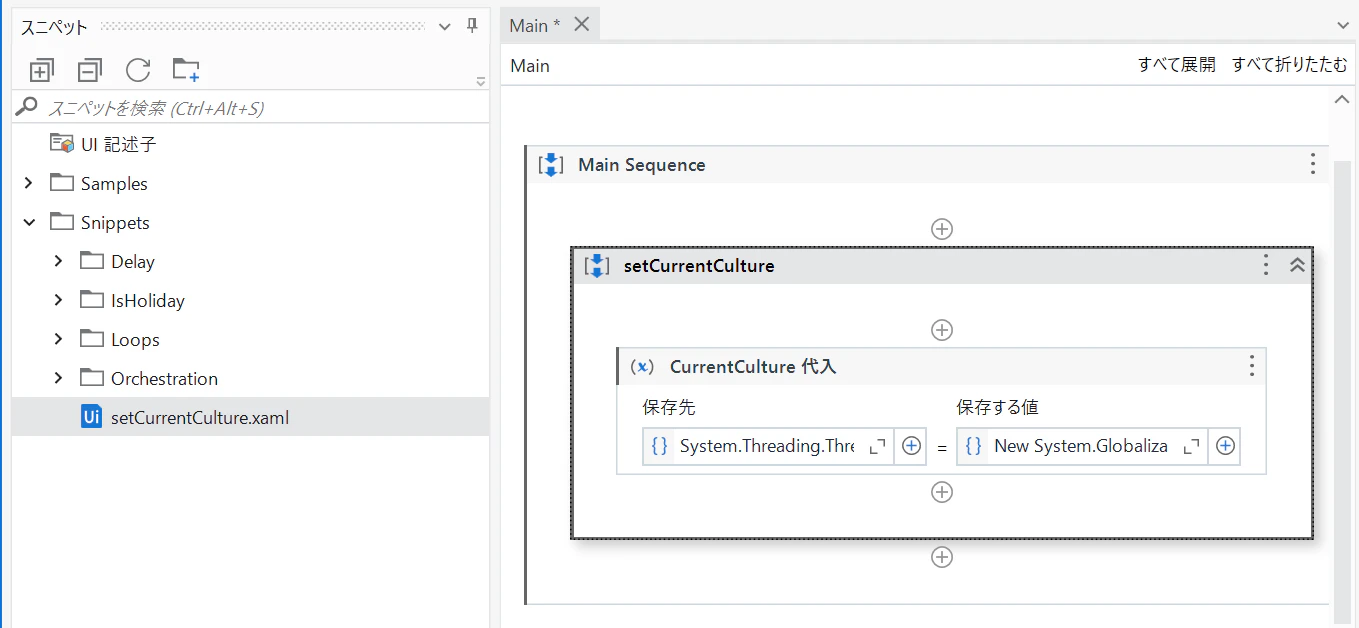This screenshot has height=628, width=1359.
Task: Click the plus button for 保存する値
Action: click(1225, 446)
